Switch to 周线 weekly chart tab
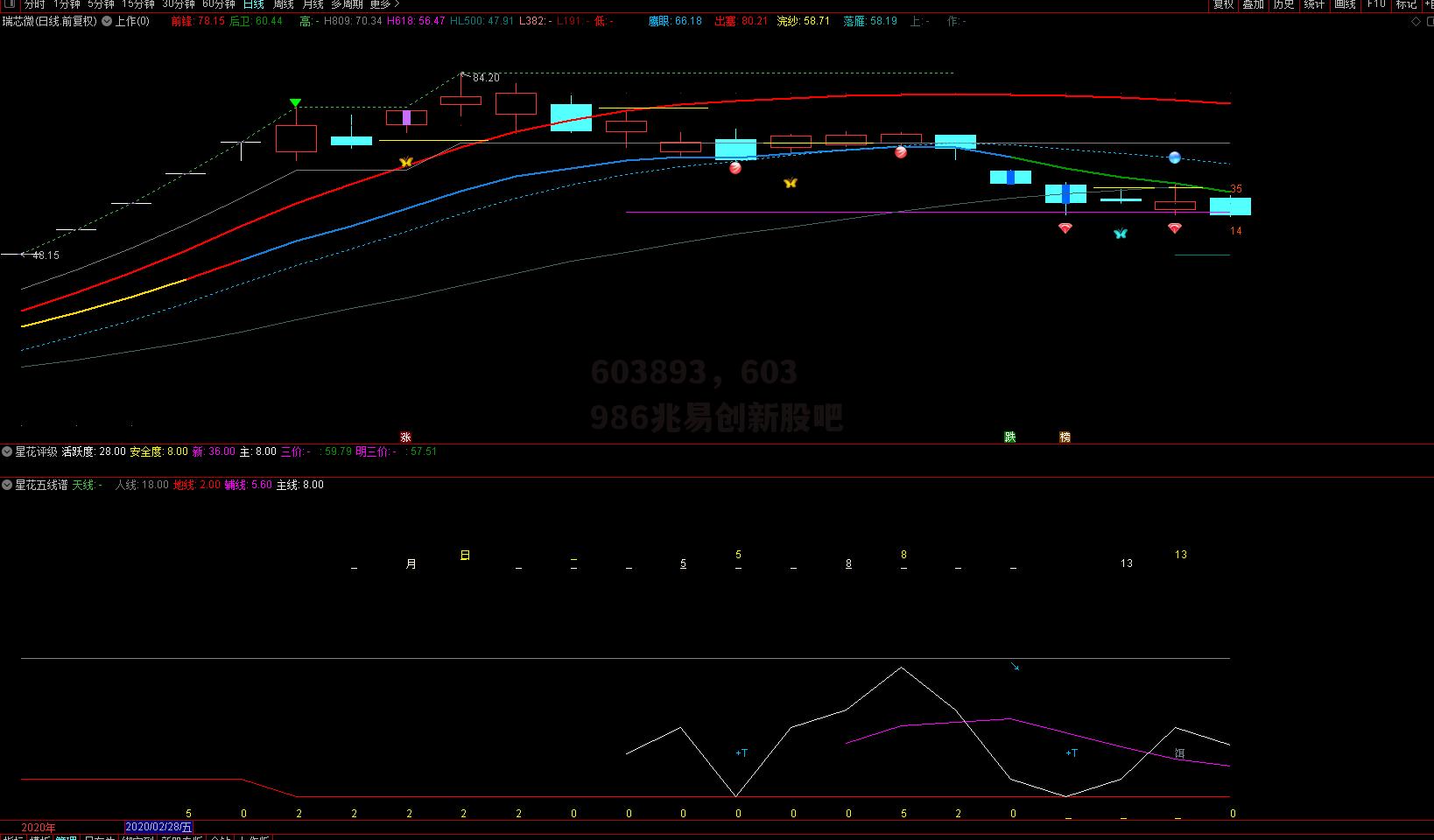 (x=283, y=4)
